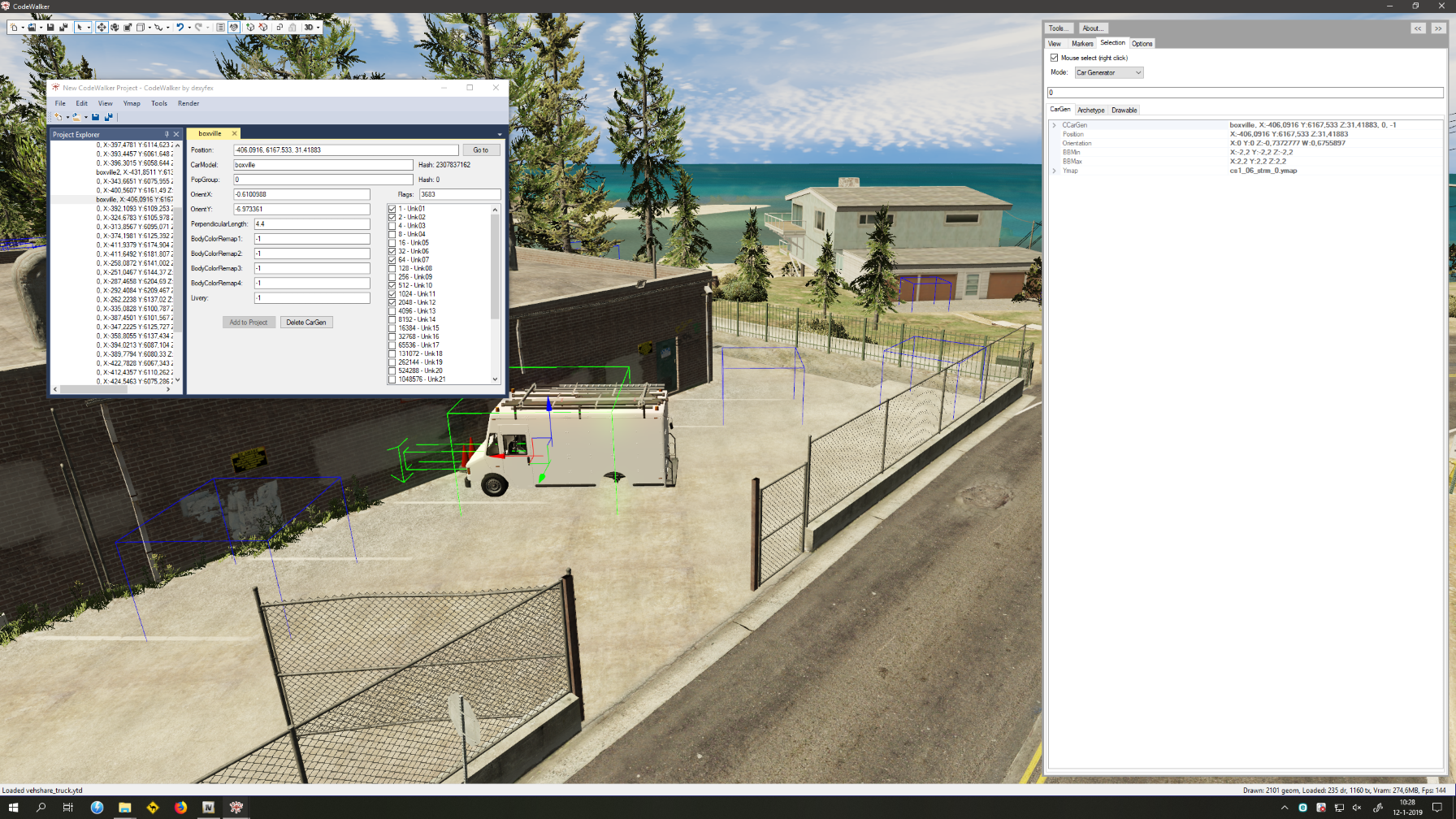Click the Save icon in main toolbar
Screen dimensions: 1456x819
coord(50,28)
